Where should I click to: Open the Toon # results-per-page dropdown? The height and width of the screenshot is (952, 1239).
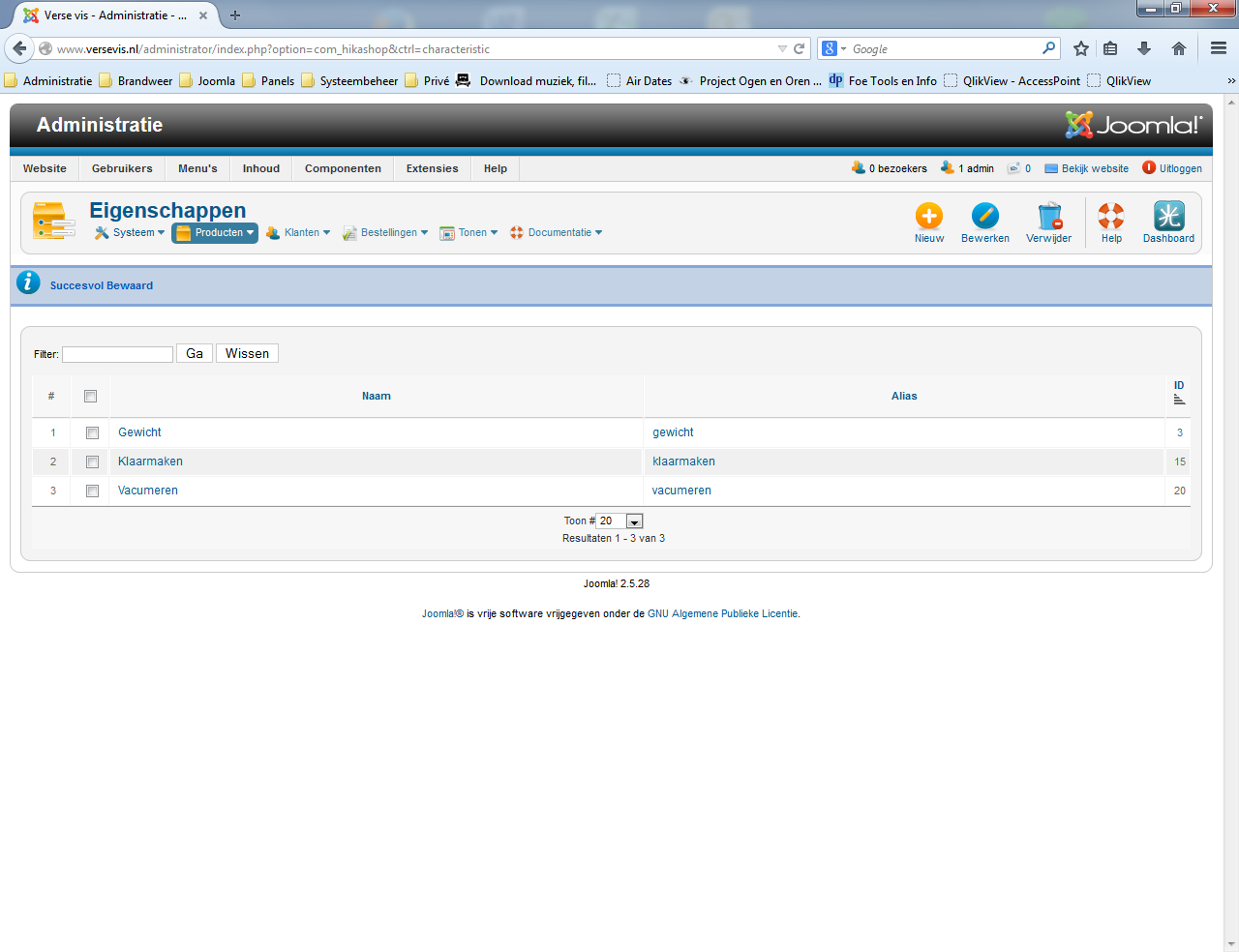(x=619, y=521)
